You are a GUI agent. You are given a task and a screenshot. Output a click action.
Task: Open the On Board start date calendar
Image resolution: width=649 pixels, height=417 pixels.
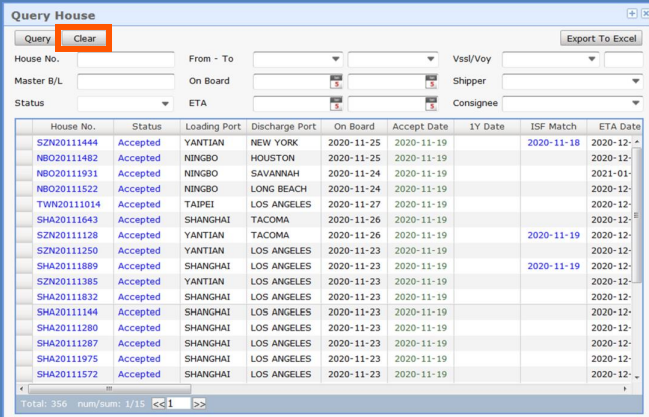[x=336, y=82]
